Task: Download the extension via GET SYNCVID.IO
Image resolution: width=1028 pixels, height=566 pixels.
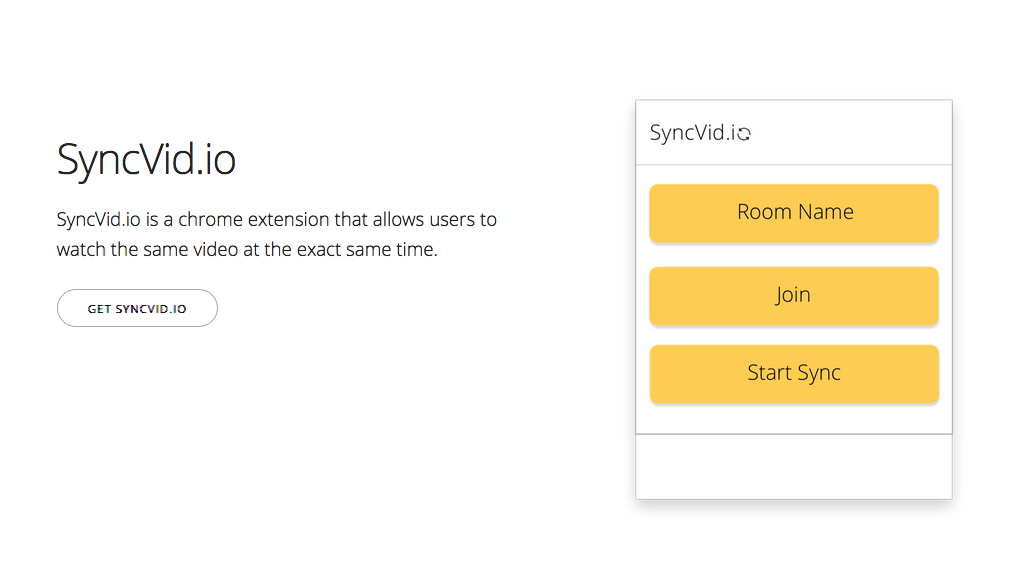Action: (x=137, y=308)
